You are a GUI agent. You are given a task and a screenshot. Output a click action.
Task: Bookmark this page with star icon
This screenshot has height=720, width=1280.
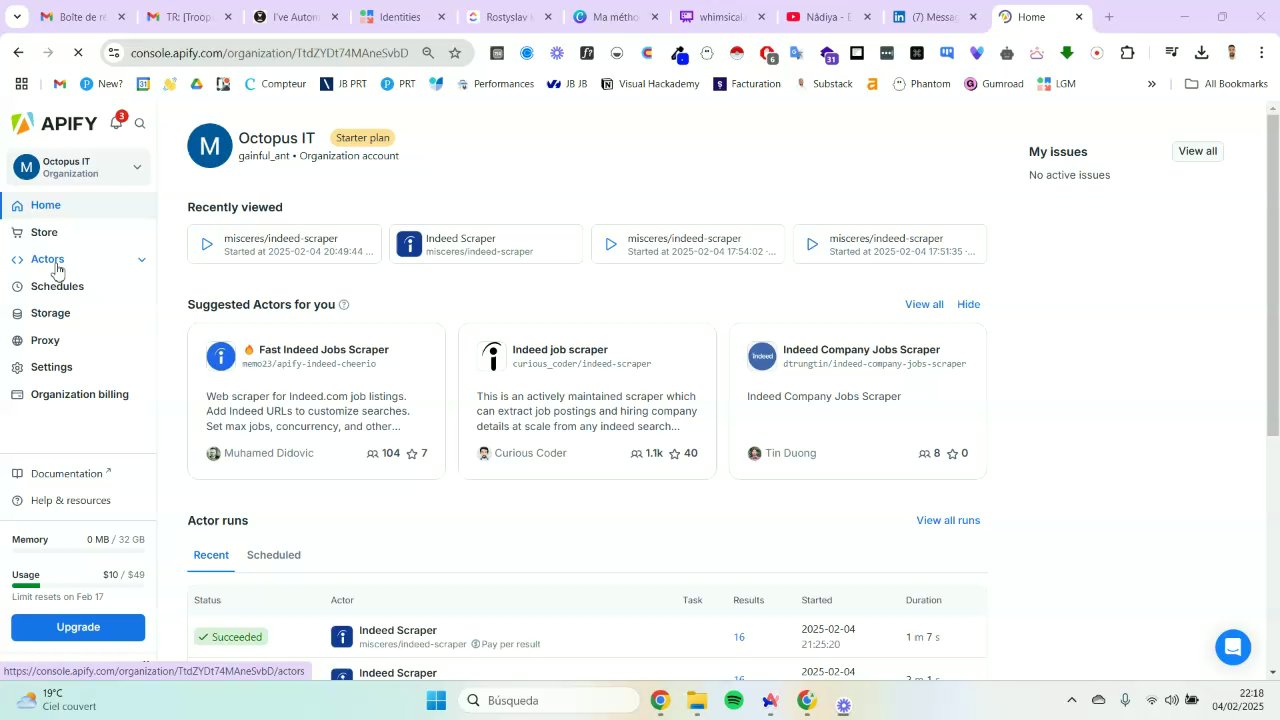(x=455, y=53)
